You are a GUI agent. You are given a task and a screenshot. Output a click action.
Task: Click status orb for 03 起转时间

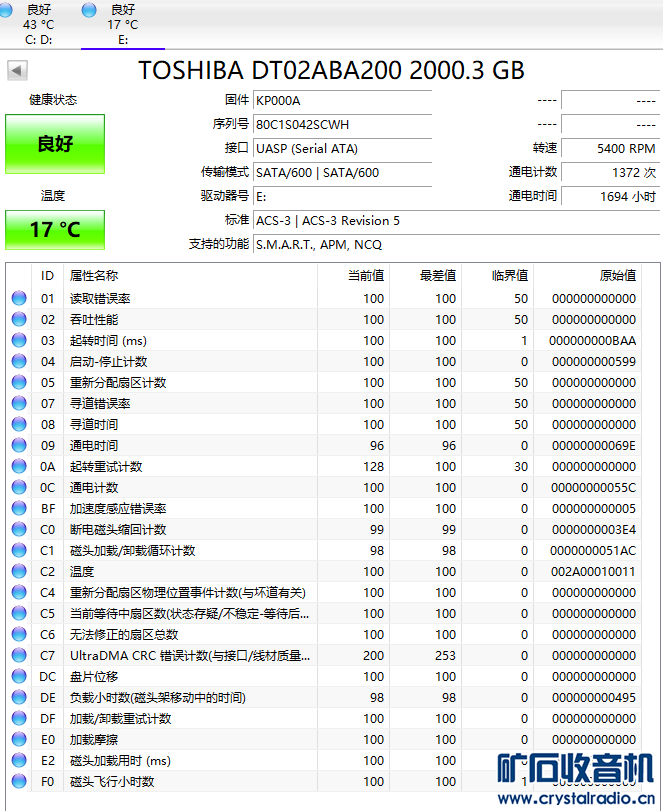(x=19, y=340)
